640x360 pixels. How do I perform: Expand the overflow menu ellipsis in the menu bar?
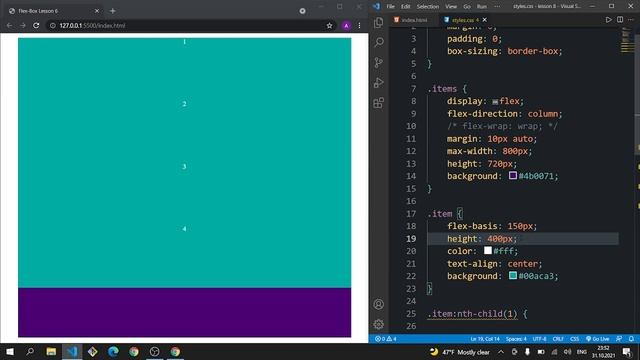(x=497, y=7)
